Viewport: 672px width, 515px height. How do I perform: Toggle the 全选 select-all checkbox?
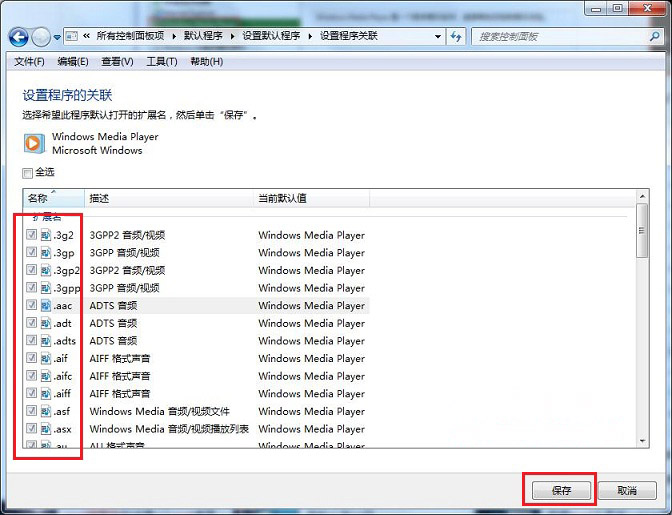pos(27,173)
